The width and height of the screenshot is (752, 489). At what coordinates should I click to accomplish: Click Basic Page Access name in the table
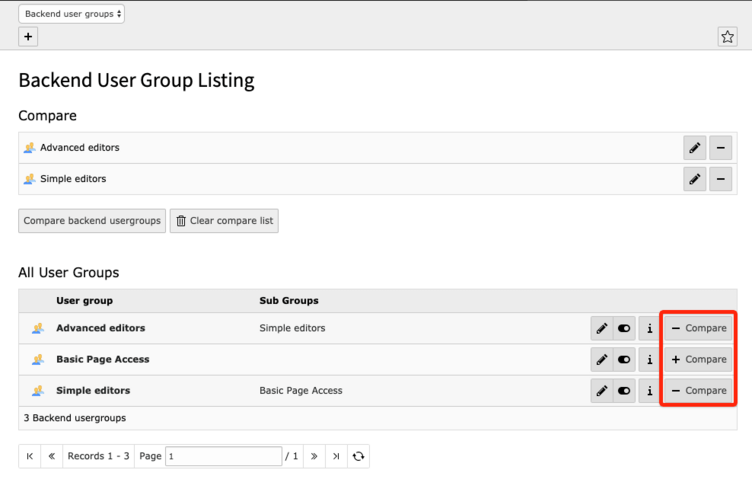click(x=103, y=359)
